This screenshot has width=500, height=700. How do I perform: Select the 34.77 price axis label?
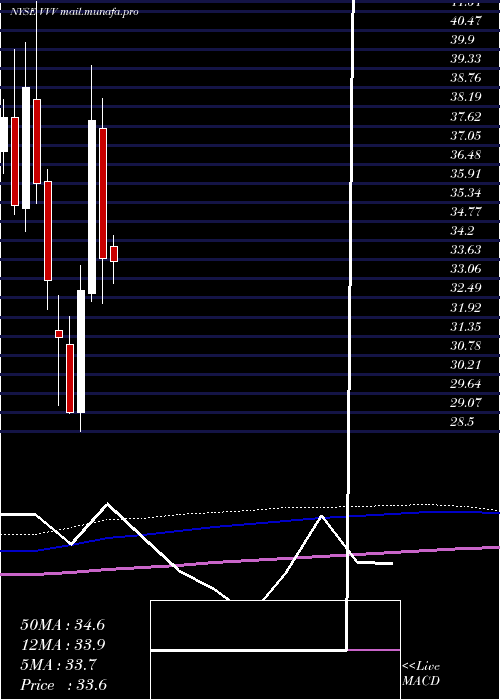pyautogui.click(x=466, y=212)
